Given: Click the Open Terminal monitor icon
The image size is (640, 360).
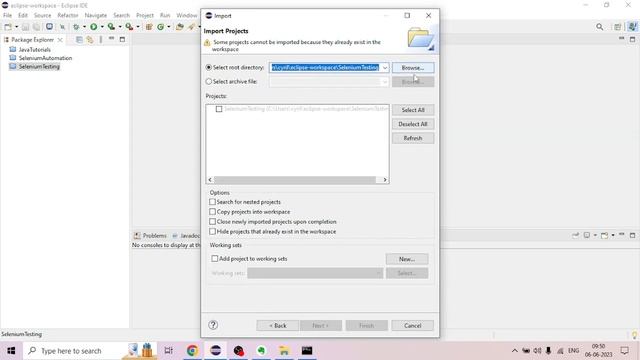Looking at the screenshot, I should [49, 27].
